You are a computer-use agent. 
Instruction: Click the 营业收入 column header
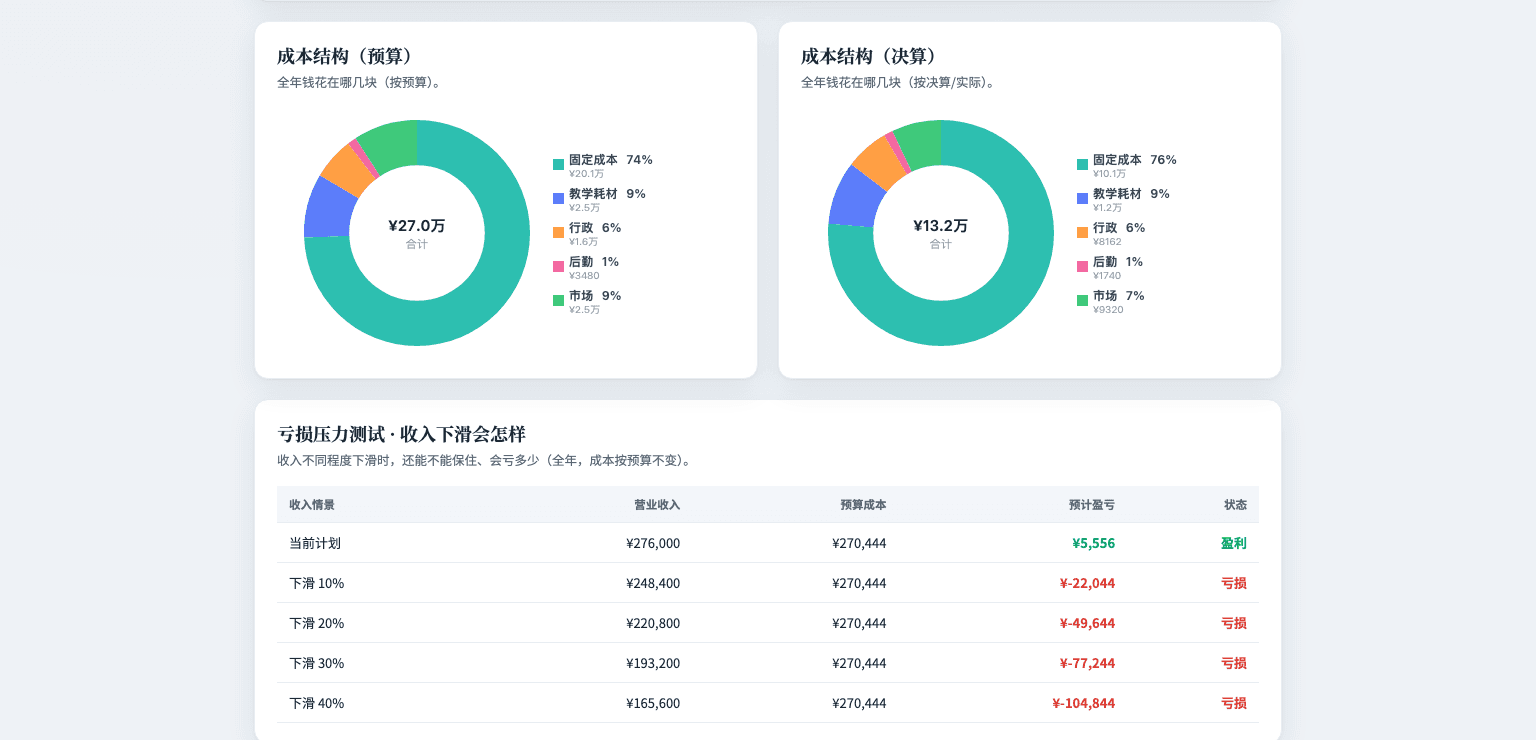657,505
